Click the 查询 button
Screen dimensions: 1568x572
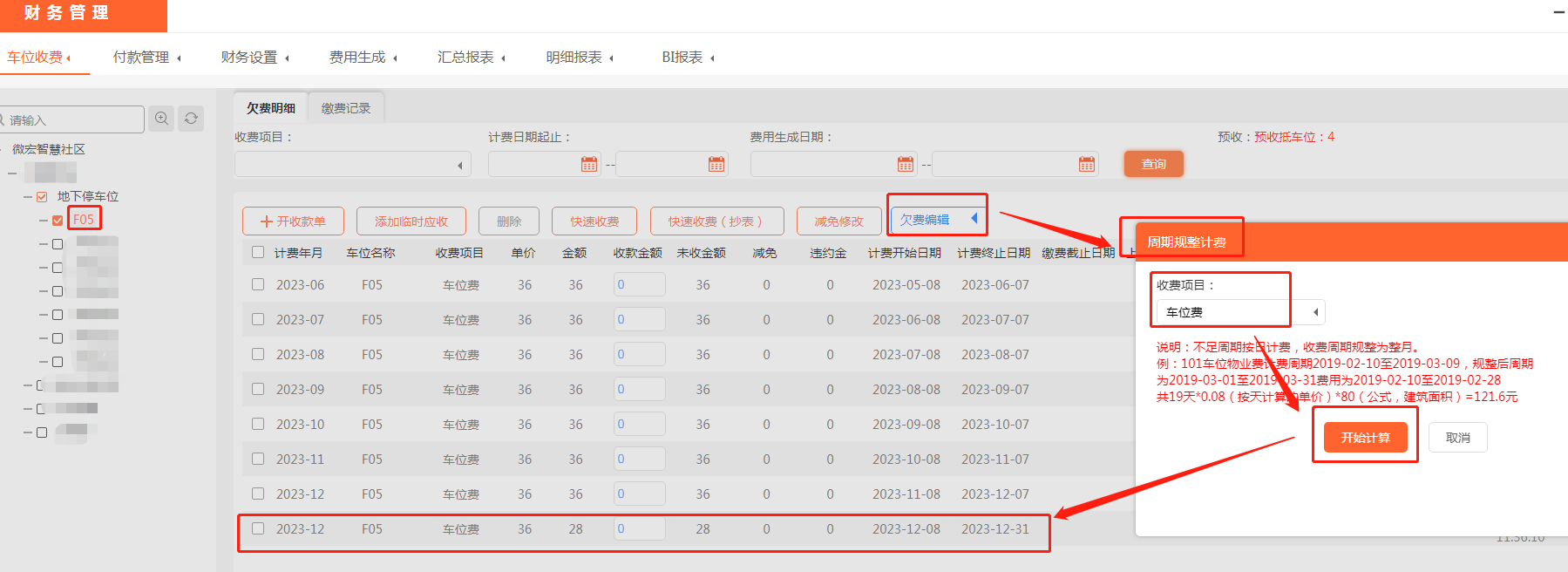pos(1154,164)
